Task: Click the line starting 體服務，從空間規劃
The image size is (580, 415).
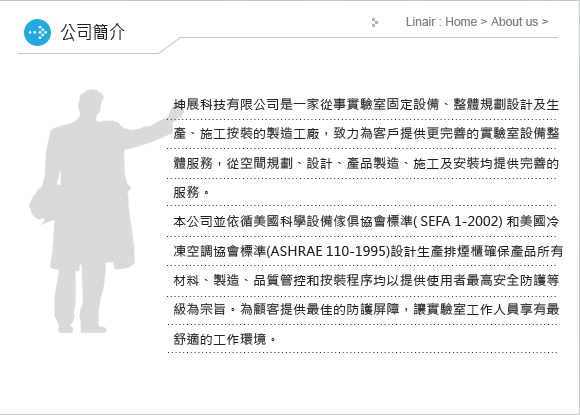Action: point(366,163)
